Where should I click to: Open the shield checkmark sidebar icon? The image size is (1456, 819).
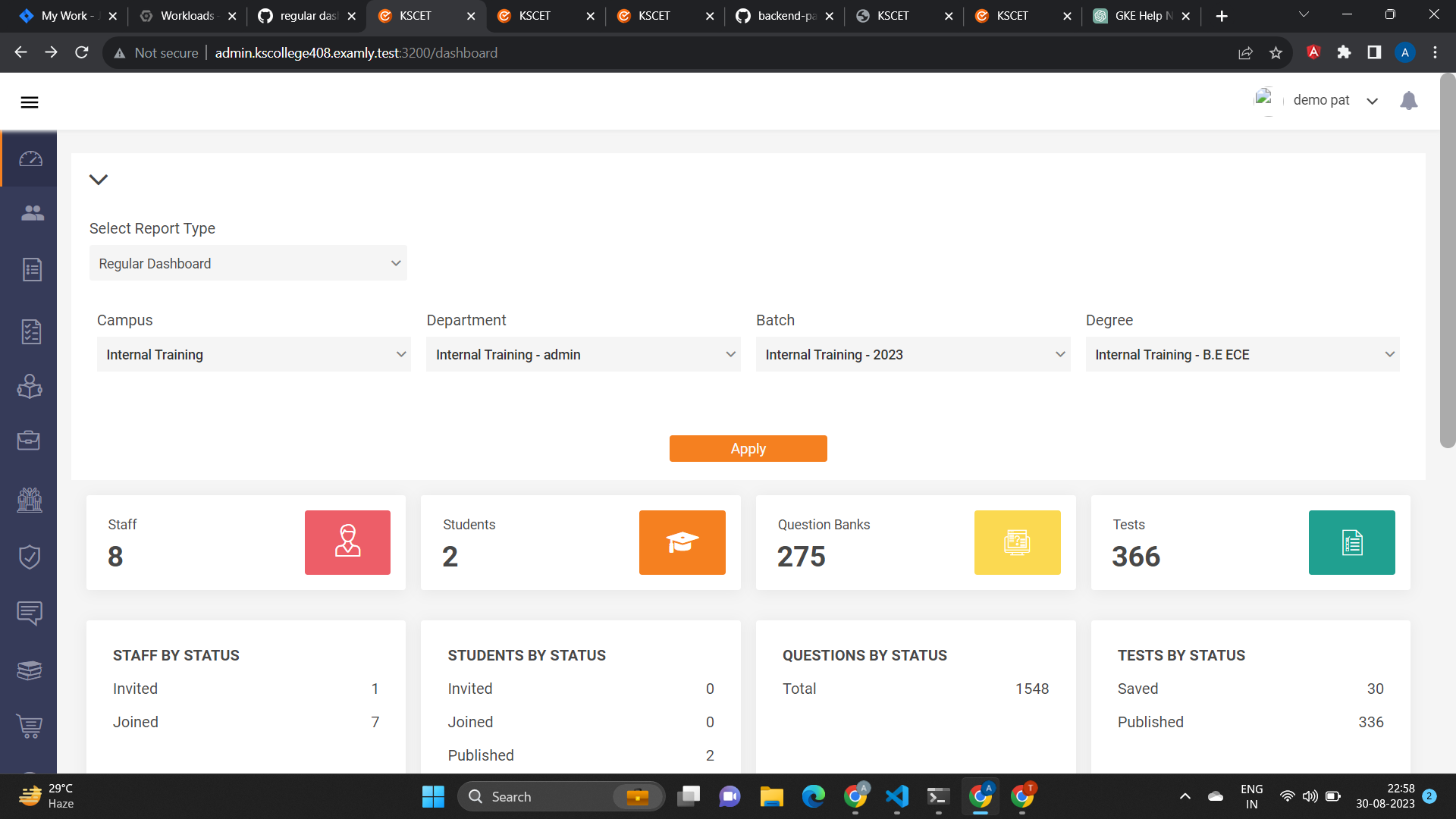point(30,557)
